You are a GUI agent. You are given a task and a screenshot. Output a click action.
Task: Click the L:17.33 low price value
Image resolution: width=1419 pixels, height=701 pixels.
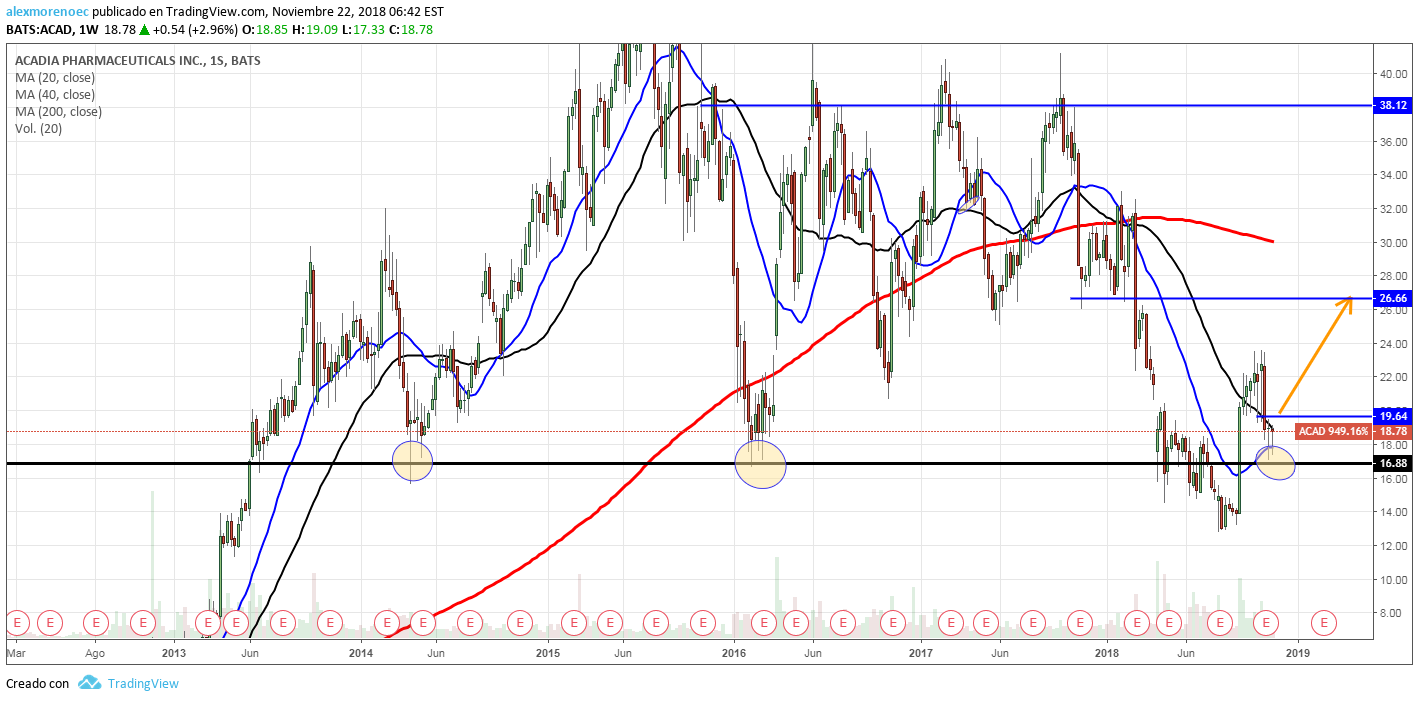tap(364, 29)
